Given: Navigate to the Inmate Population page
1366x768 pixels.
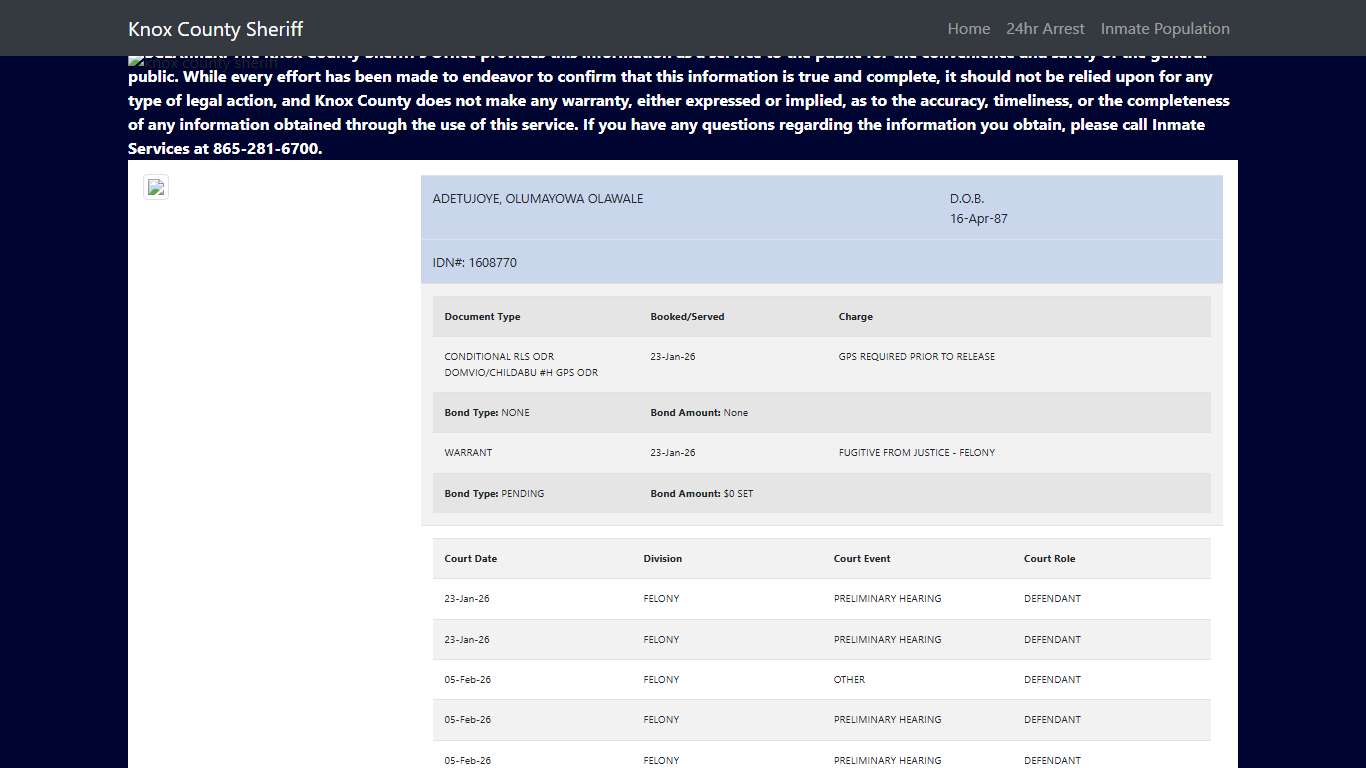Looking at the screenshot, I should pos(1165,28).
